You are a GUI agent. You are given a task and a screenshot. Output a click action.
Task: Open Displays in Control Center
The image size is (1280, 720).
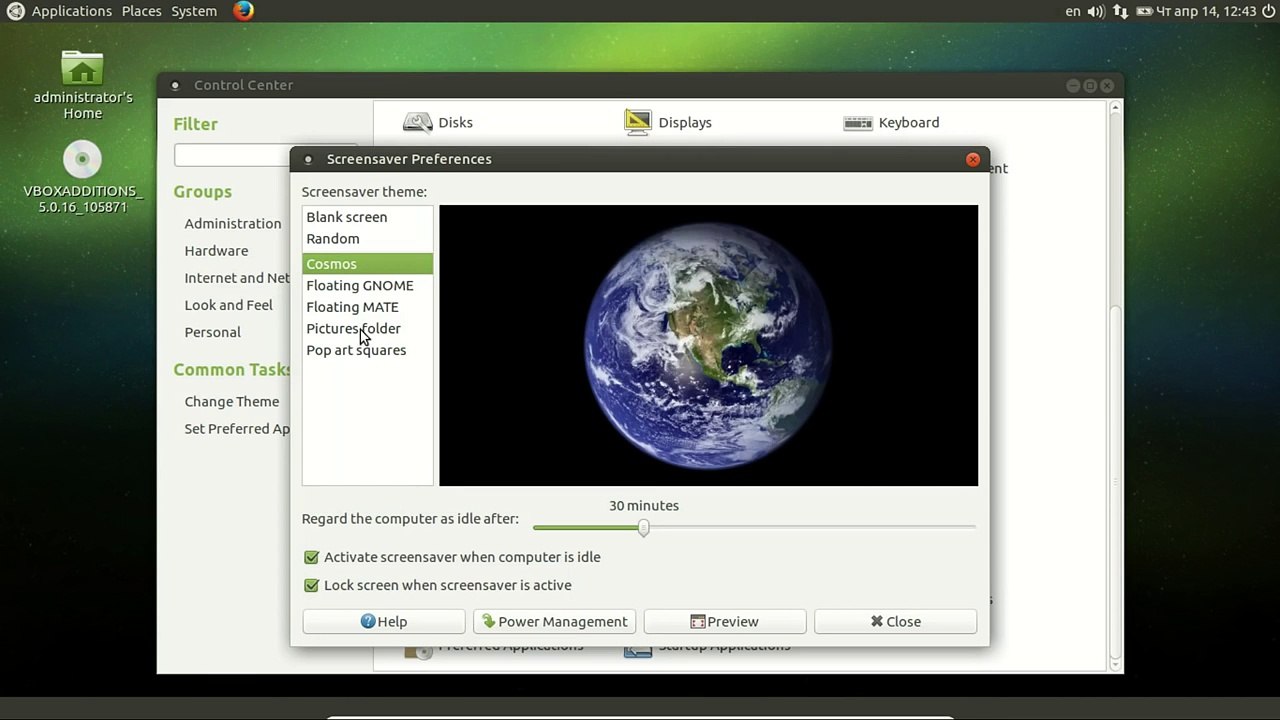point(668,122)
